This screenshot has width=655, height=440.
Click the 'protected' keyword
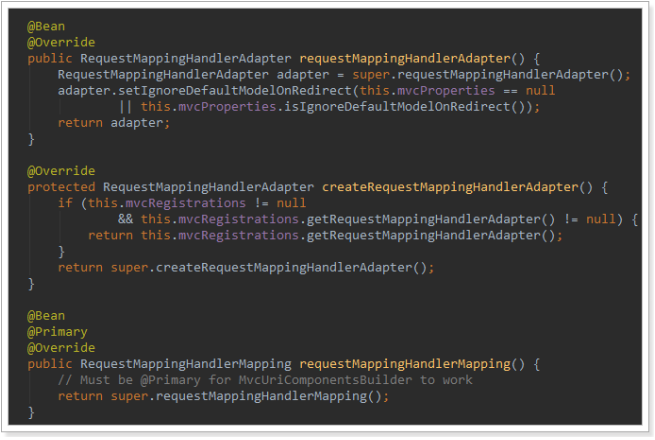pyautogui.click(x=61, y=187)
